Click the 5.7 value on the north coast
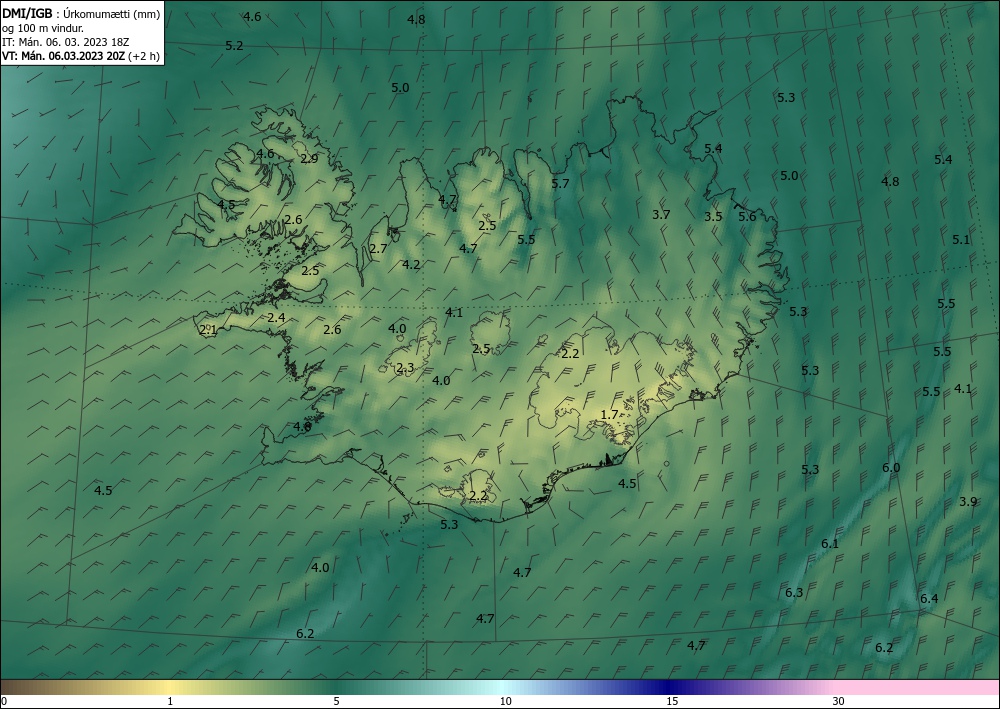Image resolution: width=1000 pixels, height=709 pixels. click(x=560, y=184)
